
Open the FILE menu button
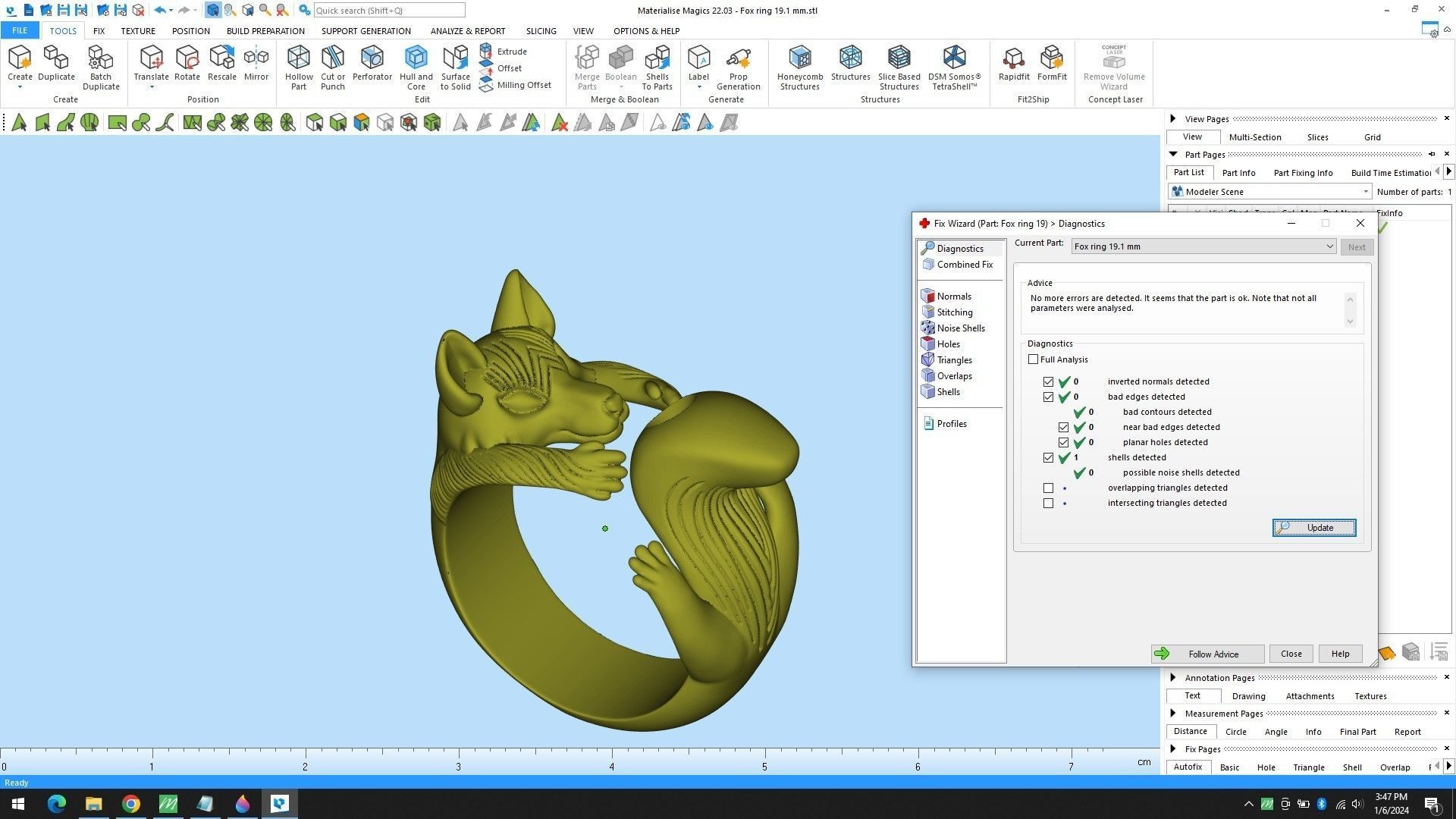20,30
